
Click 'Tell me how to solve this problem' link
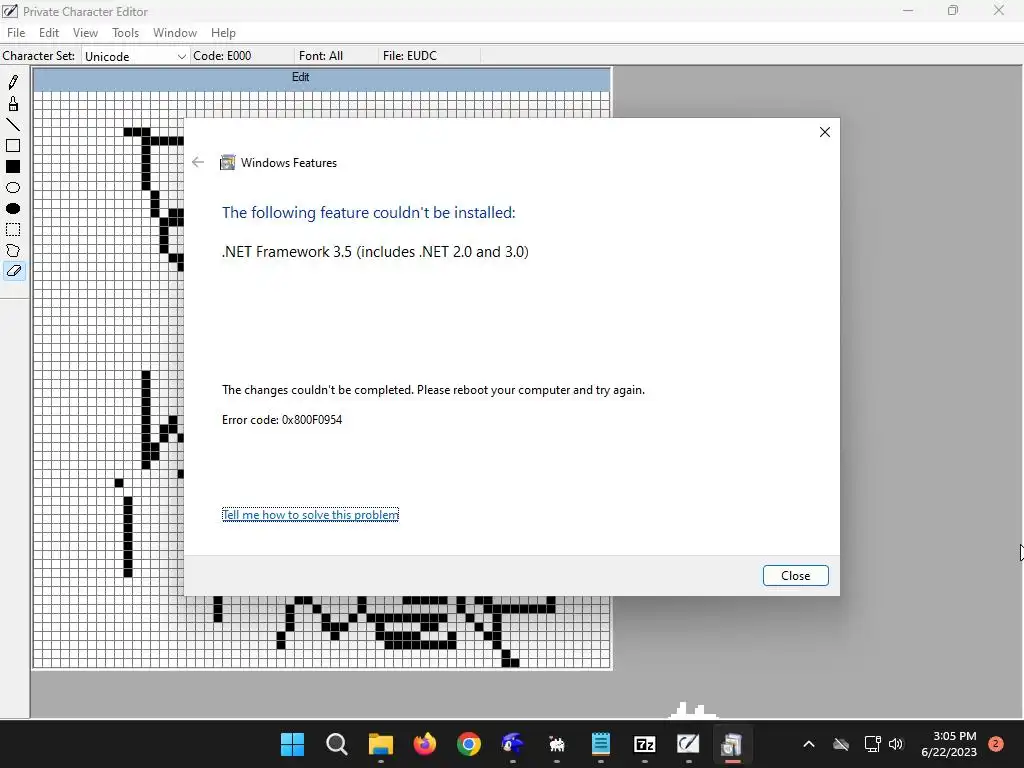(310, 515)
